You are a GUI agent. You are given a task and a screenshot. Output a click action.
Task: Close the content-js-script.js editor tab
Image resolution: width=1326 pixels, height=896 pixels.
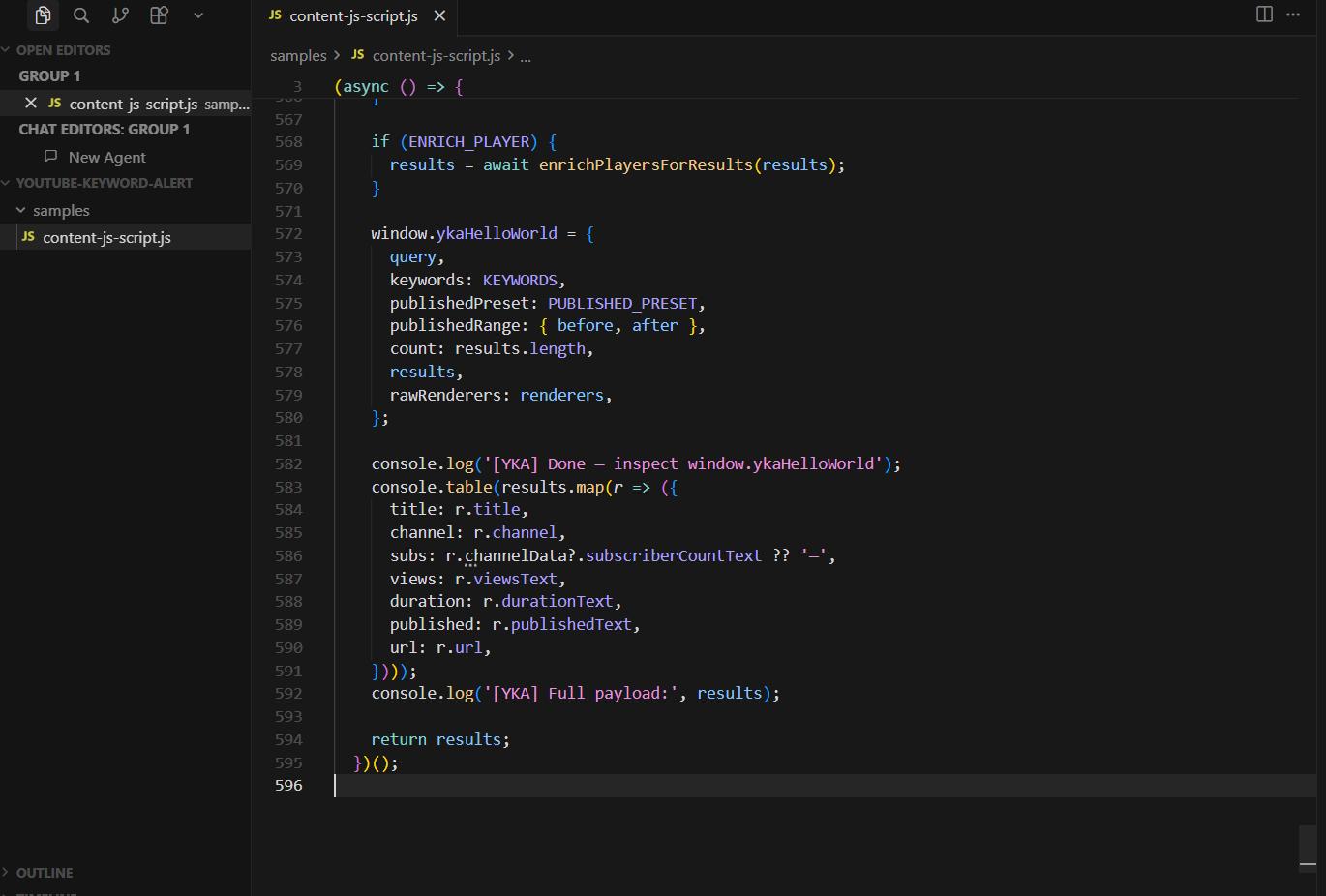point(439,16)
